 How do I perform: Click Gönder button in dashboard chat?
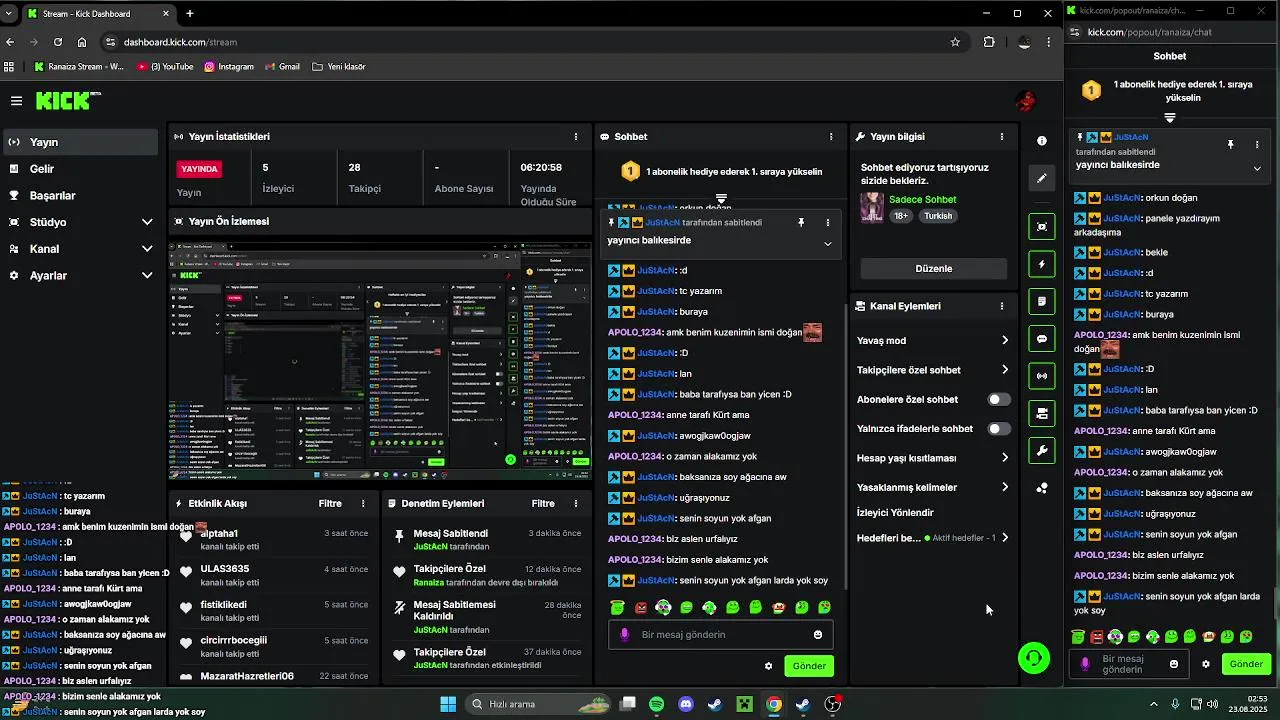[x=809, y=666]
